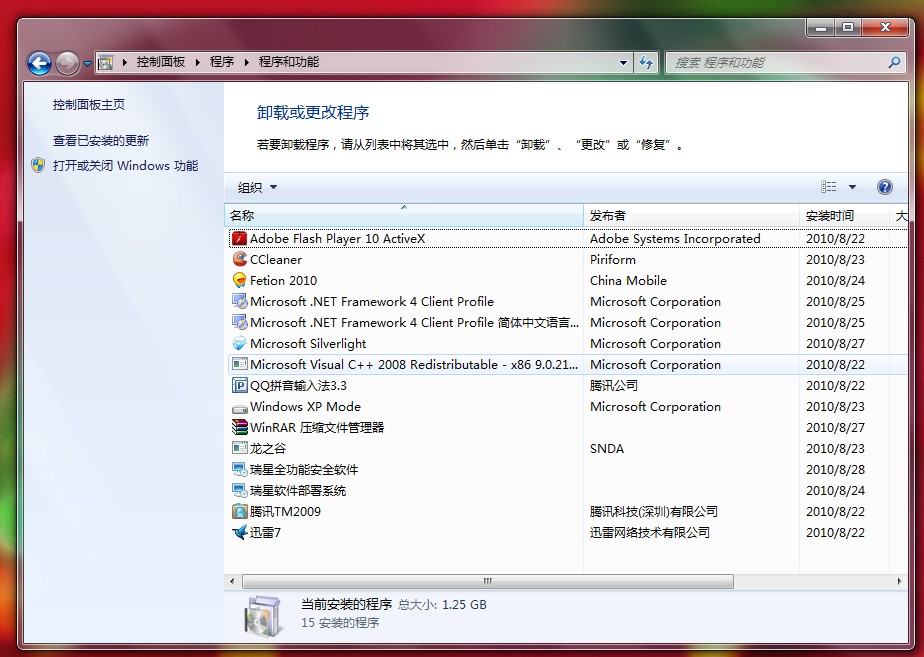The height and width of the screenshot is (657, 924).
Task: Click the control panel icon in address bar
Action: (x=106, y=62)
